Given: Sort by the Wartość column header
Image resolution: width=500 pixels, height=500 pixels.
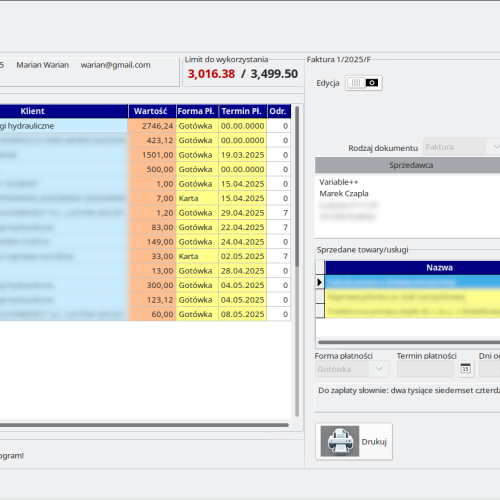Looking at the screenshot, I should 152,111.
